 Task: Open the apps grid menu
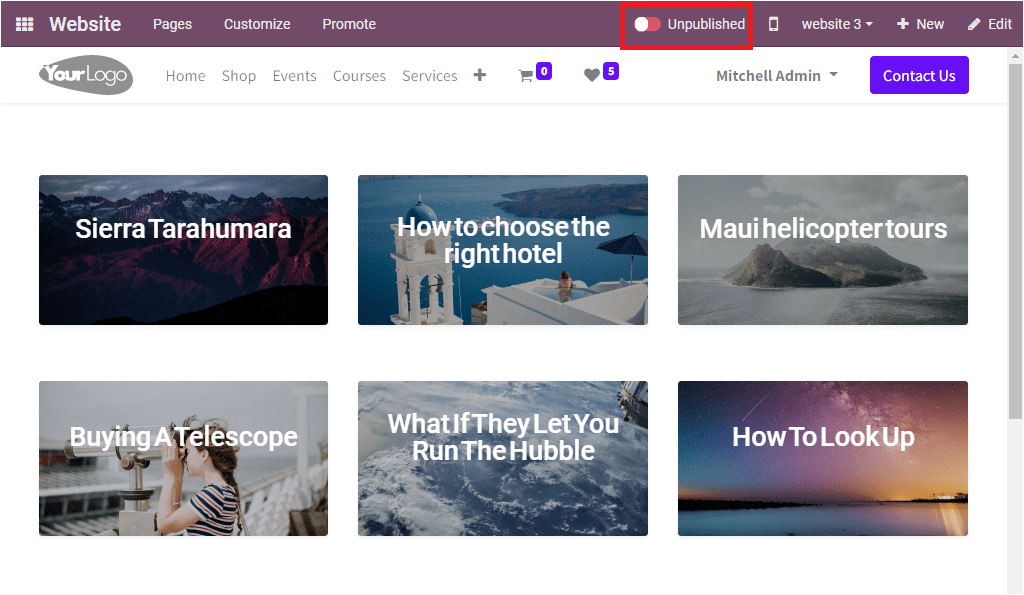point(22,23)
